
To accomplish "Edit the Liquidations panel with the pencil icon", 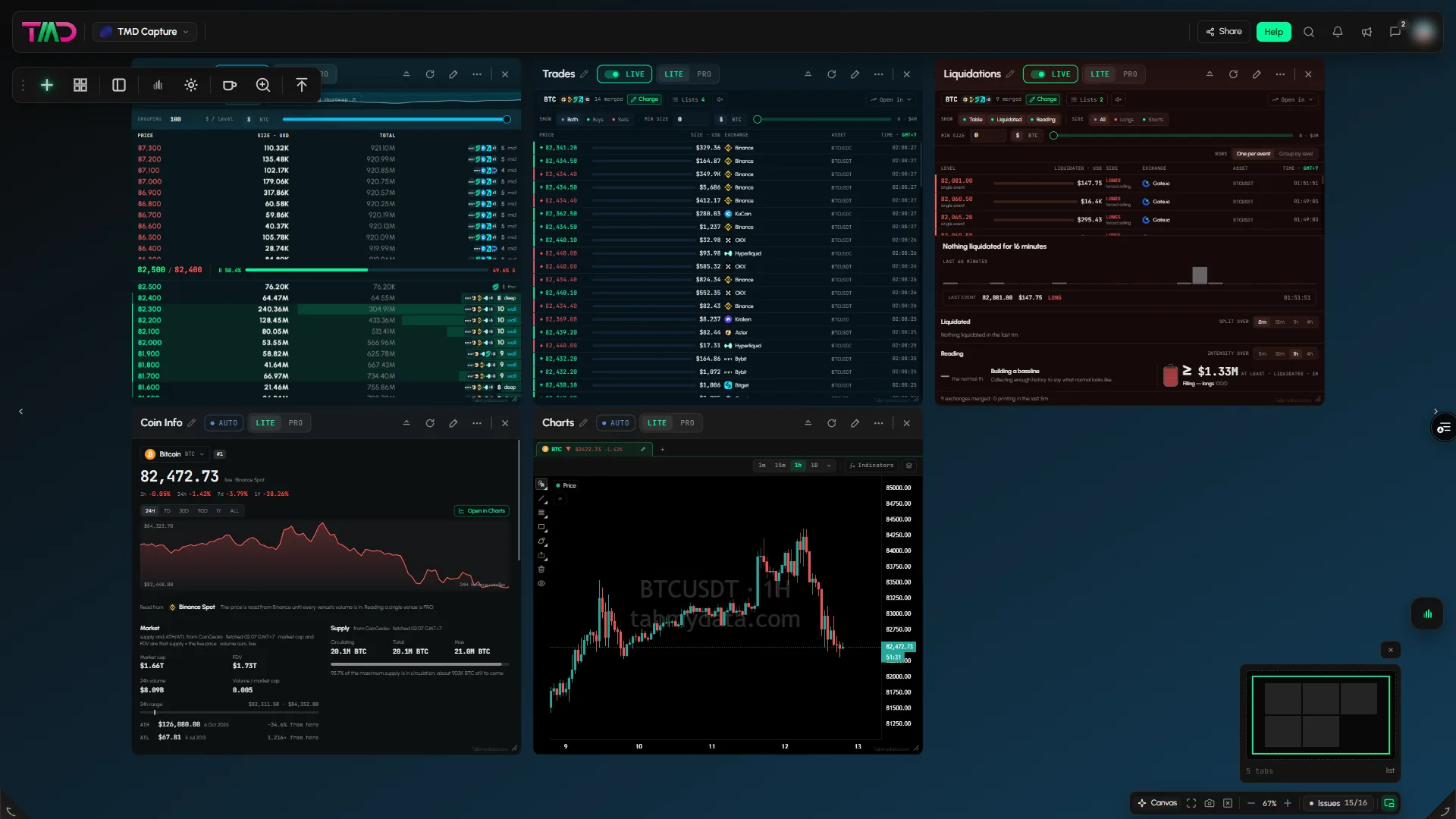I will [x=1257, y=74].
